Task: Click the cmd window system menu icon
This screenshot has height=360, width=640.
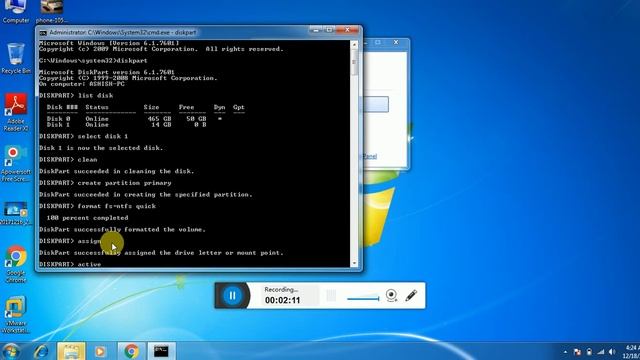Action: pos(43,33)
